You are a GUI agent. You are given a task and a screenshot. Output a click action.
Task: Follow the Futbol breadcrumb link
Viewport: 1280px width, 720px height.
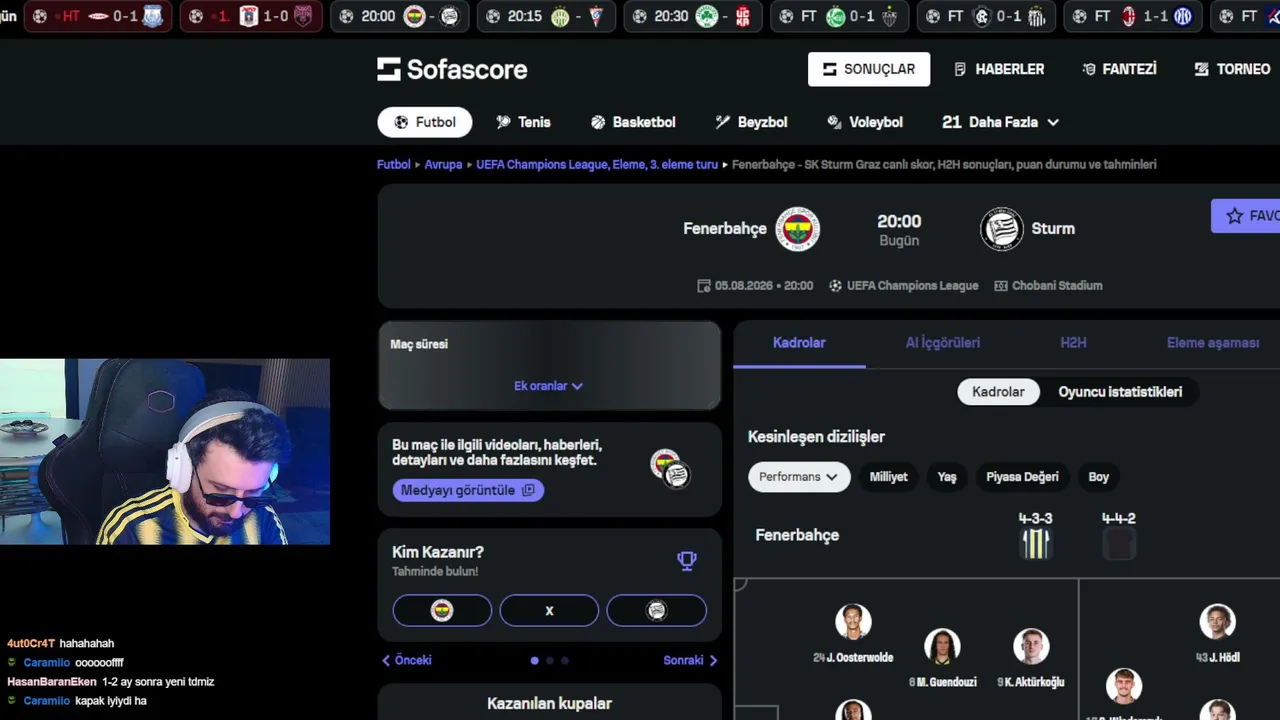click(x=394, y=164)
